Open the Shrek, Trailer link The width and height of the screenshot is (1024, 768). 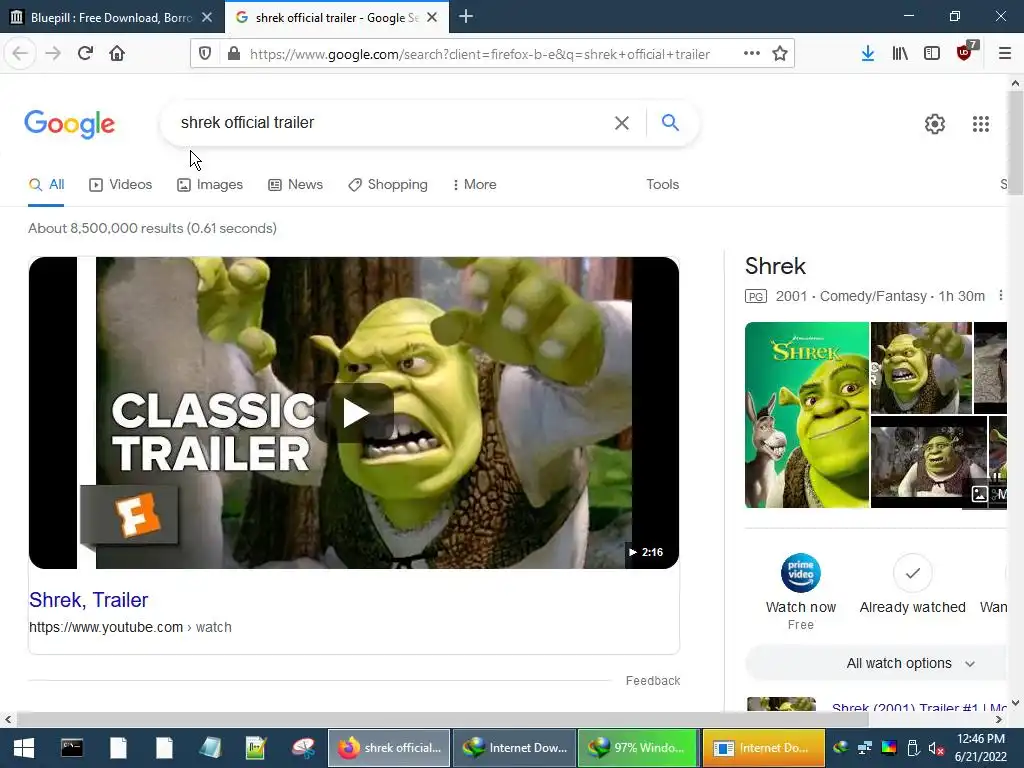point(89,600)
